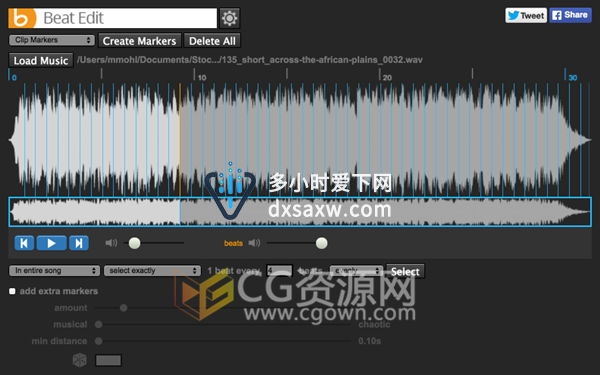600x375 pixels.
Task: Click the Select button
Action: point(405,271)
